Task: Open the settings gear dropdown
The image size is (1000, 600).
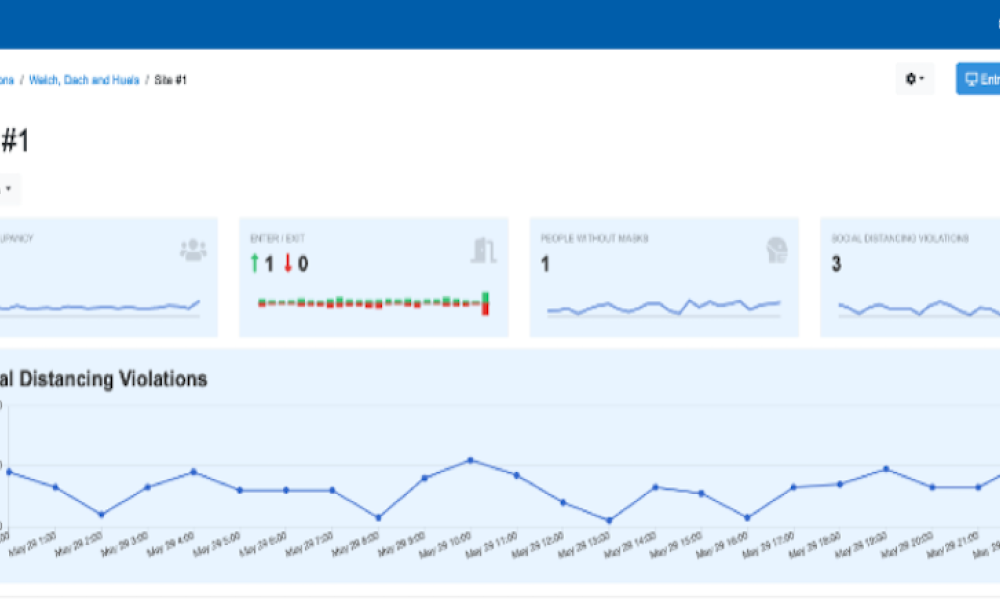Action: click(x=915, y=79)
